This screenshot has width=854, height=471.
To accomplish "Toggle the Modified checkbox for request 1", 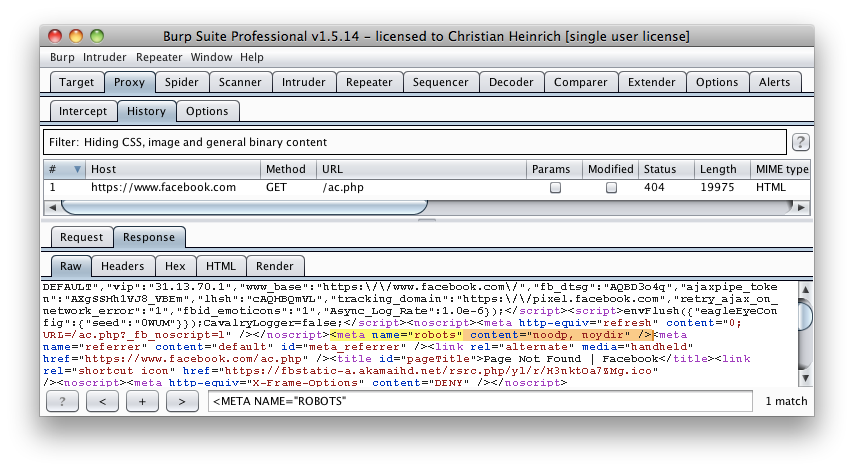I will pos(611,187).
